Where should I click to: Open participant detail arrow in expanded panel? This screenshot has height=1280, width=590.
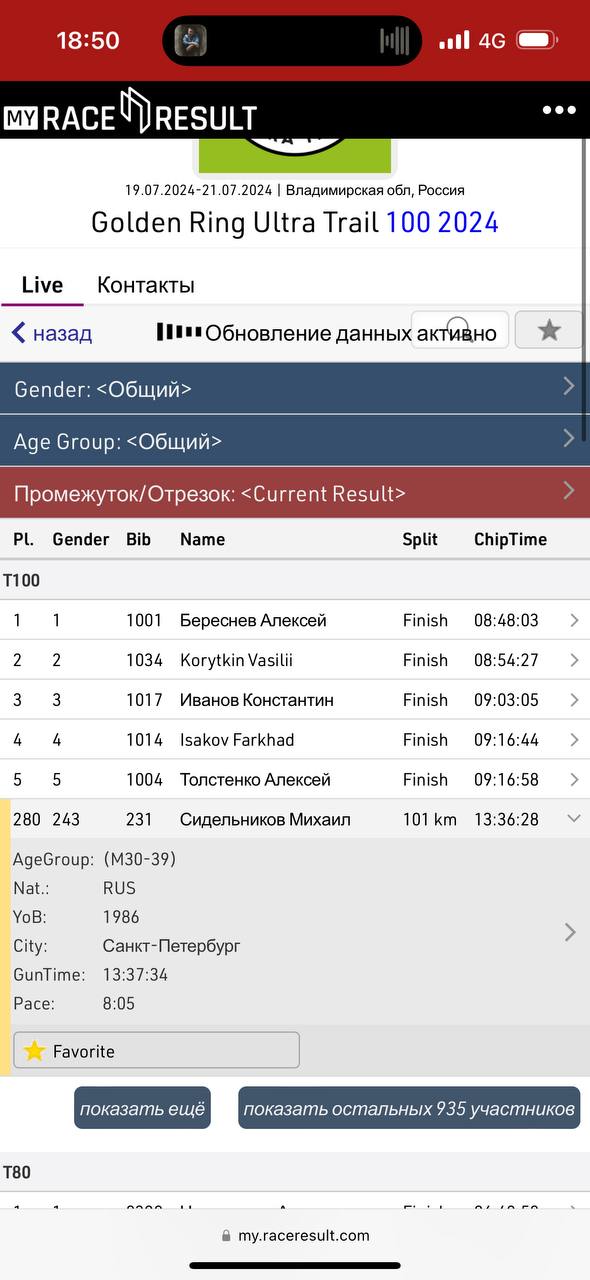(570, 932)
